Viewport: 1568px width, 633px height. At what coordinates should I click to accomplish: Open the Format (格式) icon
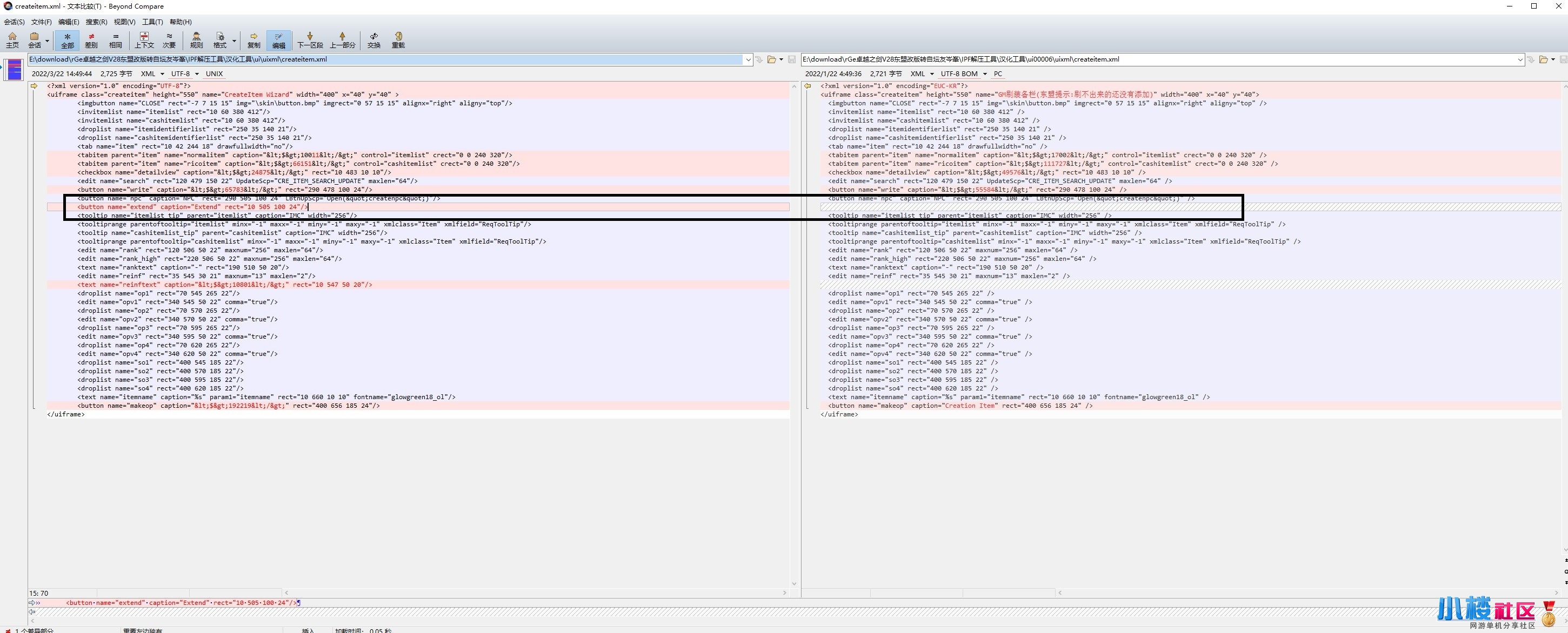click(x=220, y=40)
